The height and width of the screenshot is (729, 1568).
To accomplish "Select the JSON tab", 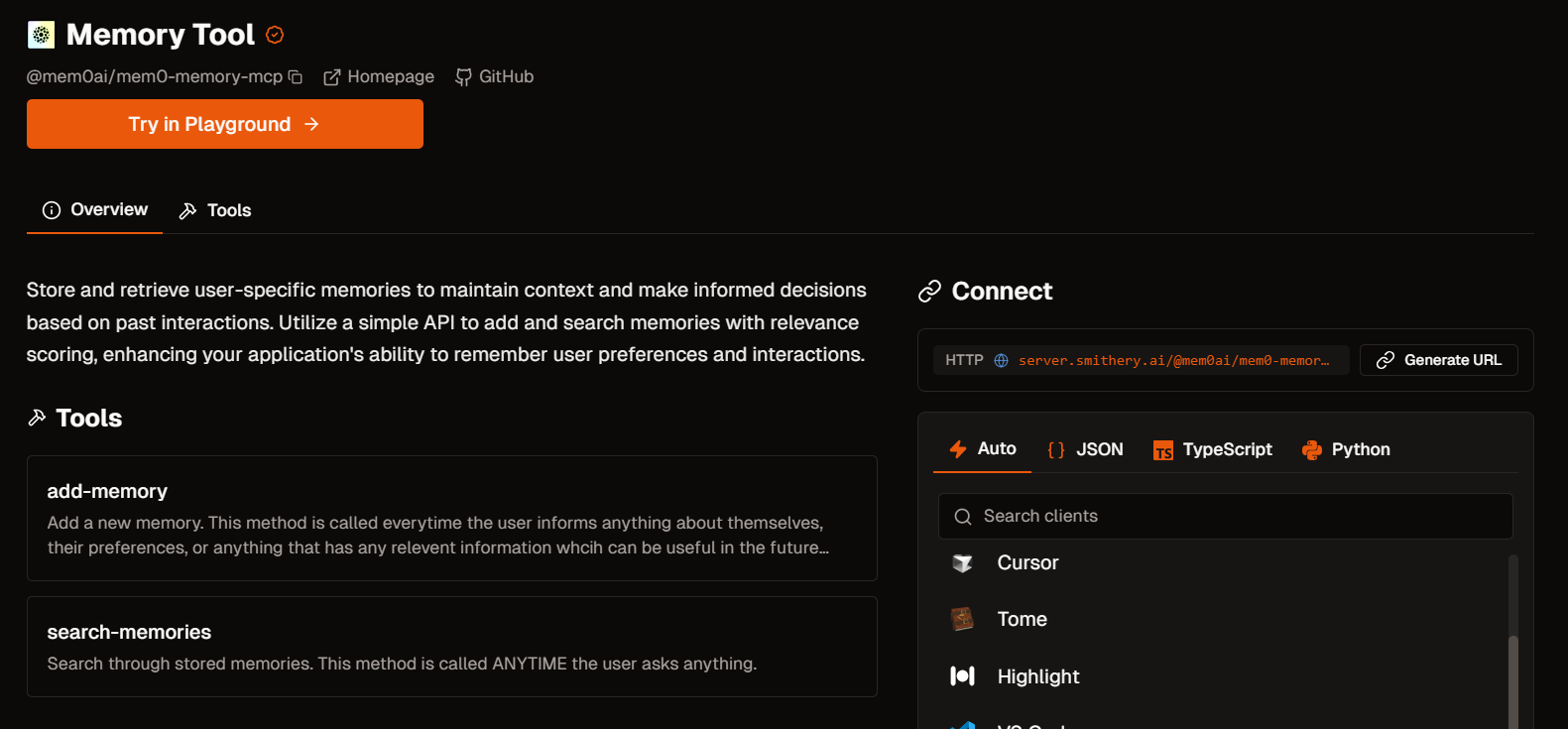I will coord(1085,449).
